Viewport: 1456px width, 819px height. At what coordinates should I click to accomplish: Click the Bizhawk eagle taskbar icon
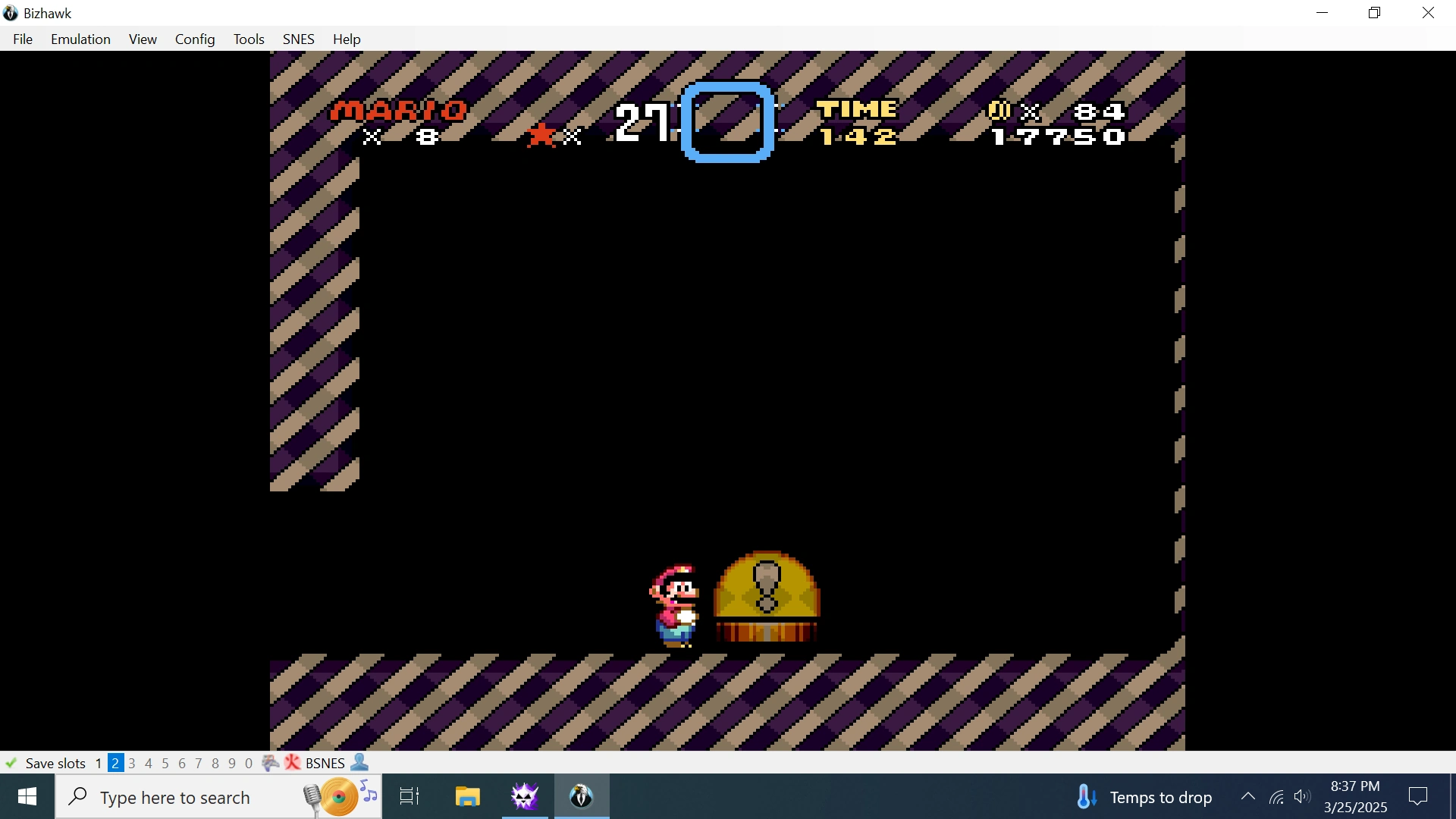click(582, 796)
